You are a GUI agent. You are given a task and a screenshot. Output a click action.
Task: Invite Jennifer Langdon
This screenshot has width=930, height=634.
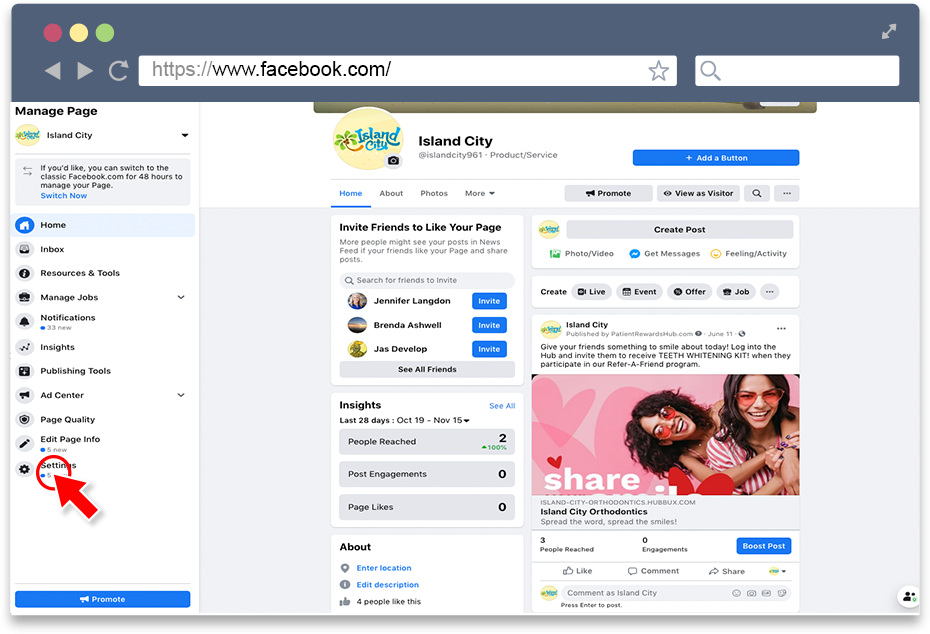point(489,301)
